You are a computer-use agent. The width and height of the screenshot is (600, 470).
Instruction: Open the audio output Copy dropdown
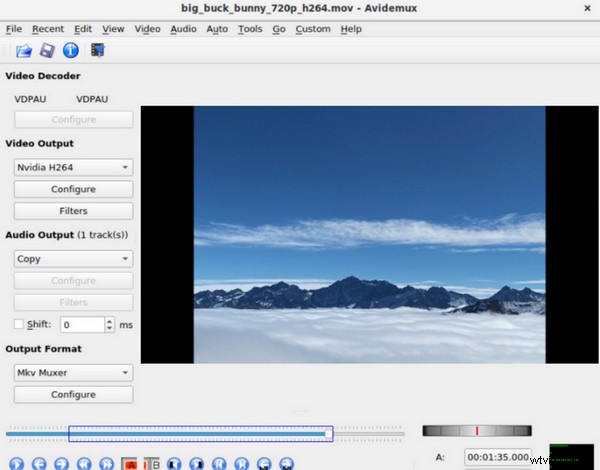(x=73, y=259)
